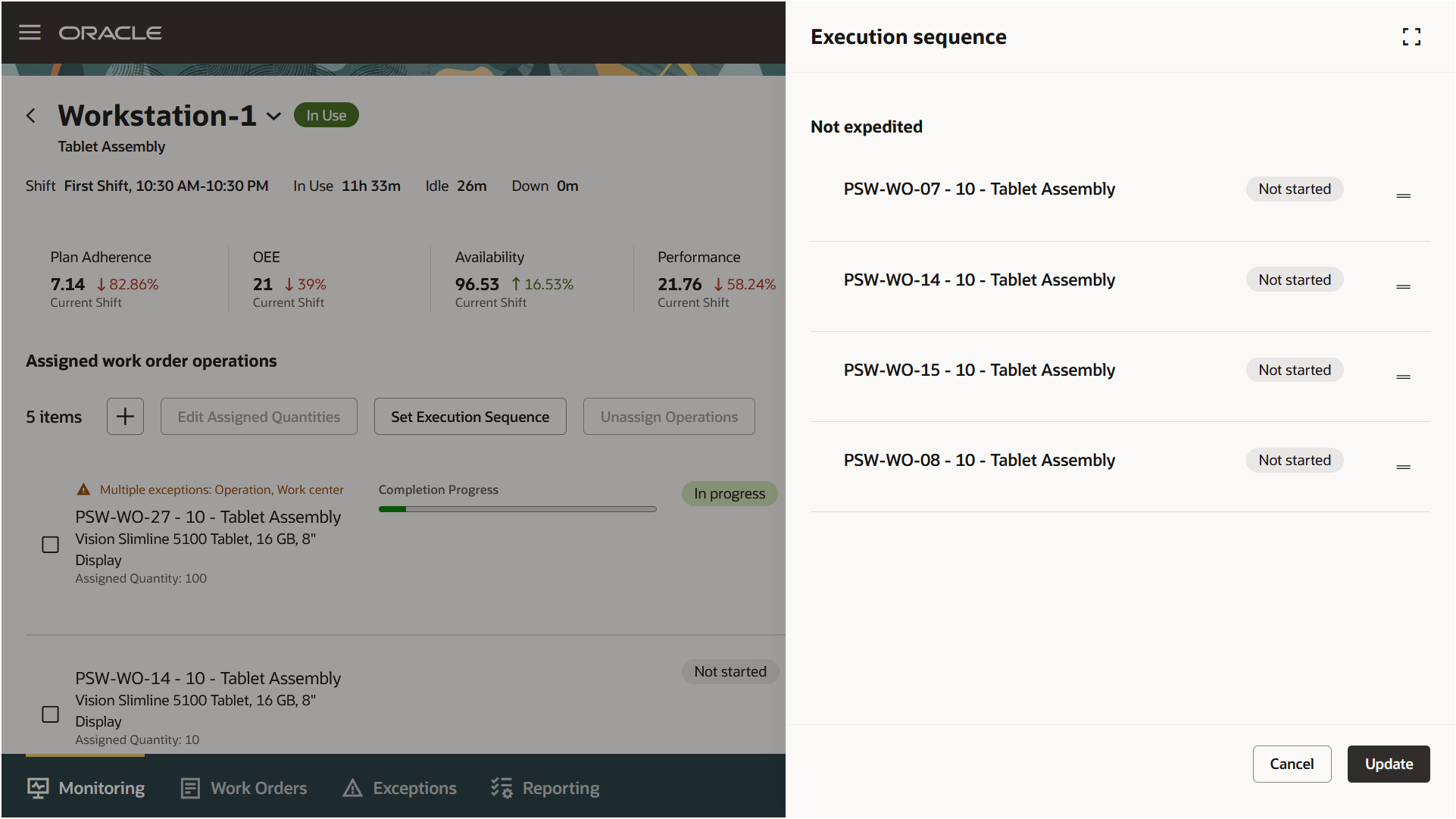1456x819 pixels.
Task: Click the back arrow beside Workstation-1
Action: tap(31, 116)
